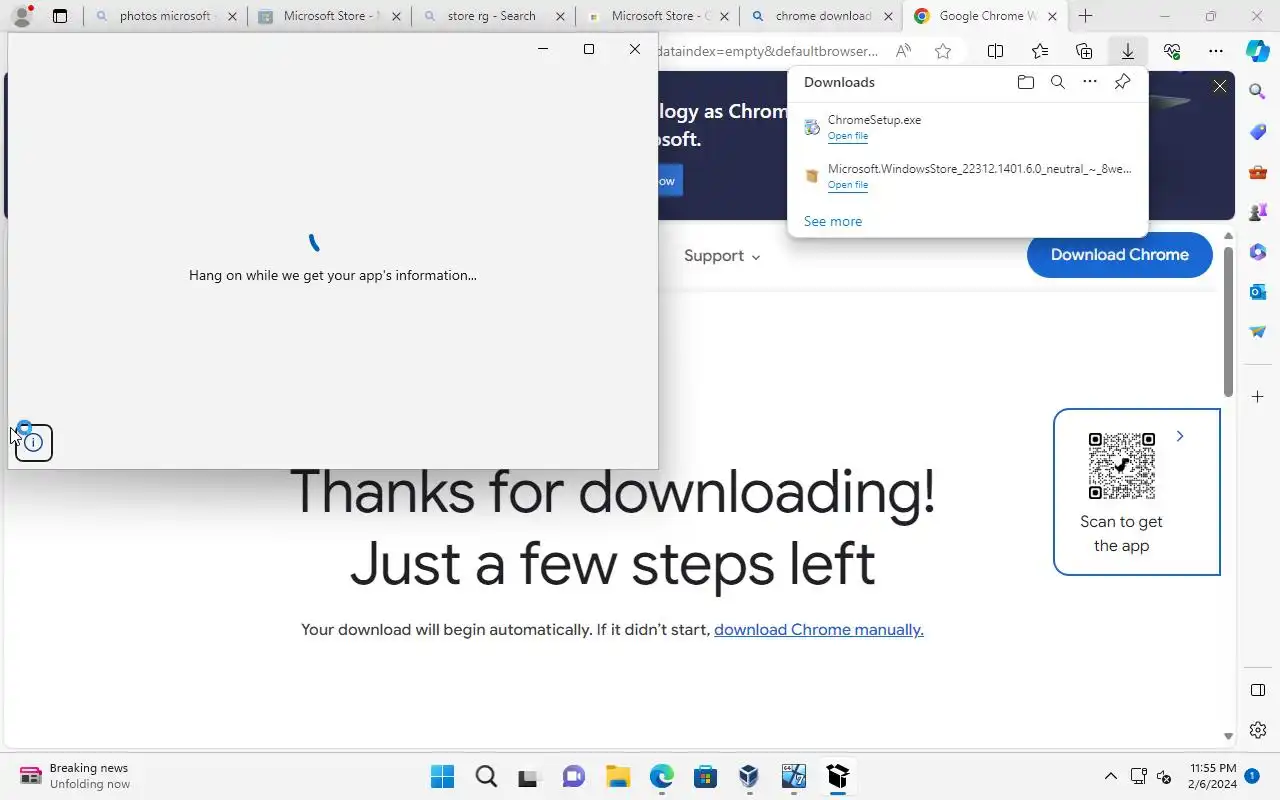The image size is (1280, 800).
Task: Open the Favorites list icon
Action: point(1040,51)
